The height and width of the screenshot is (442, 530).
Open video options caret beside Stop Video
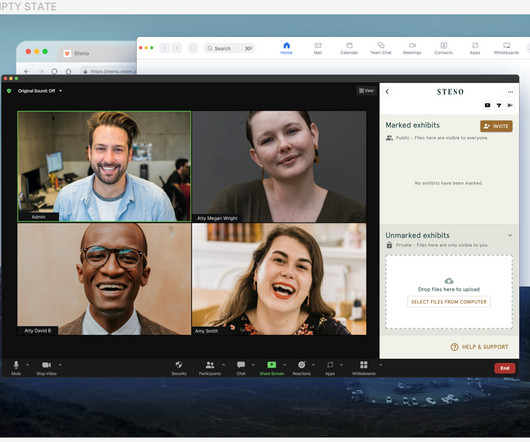(60, 365)
